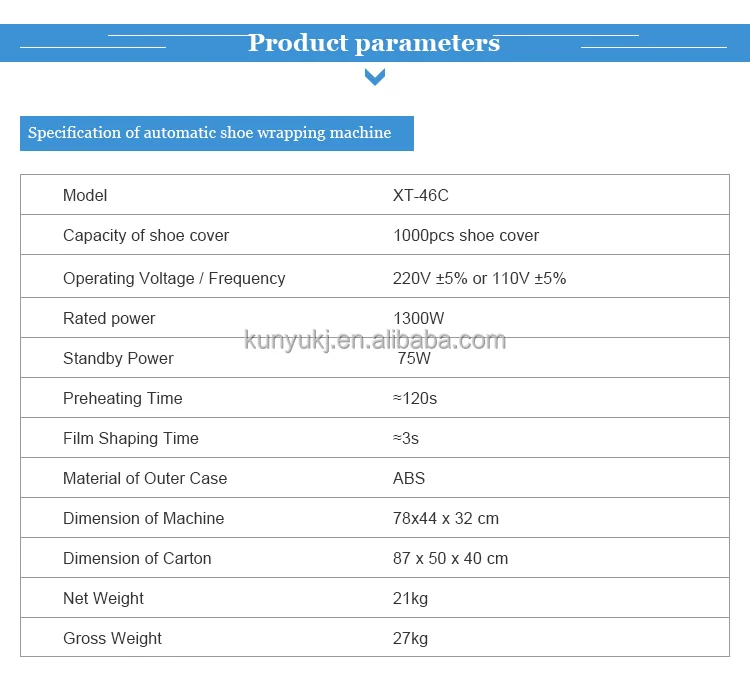Click the Preheating Time label
Image resolution: width=750 pixels, height=681 pixels.
click(x=123, y=398)
